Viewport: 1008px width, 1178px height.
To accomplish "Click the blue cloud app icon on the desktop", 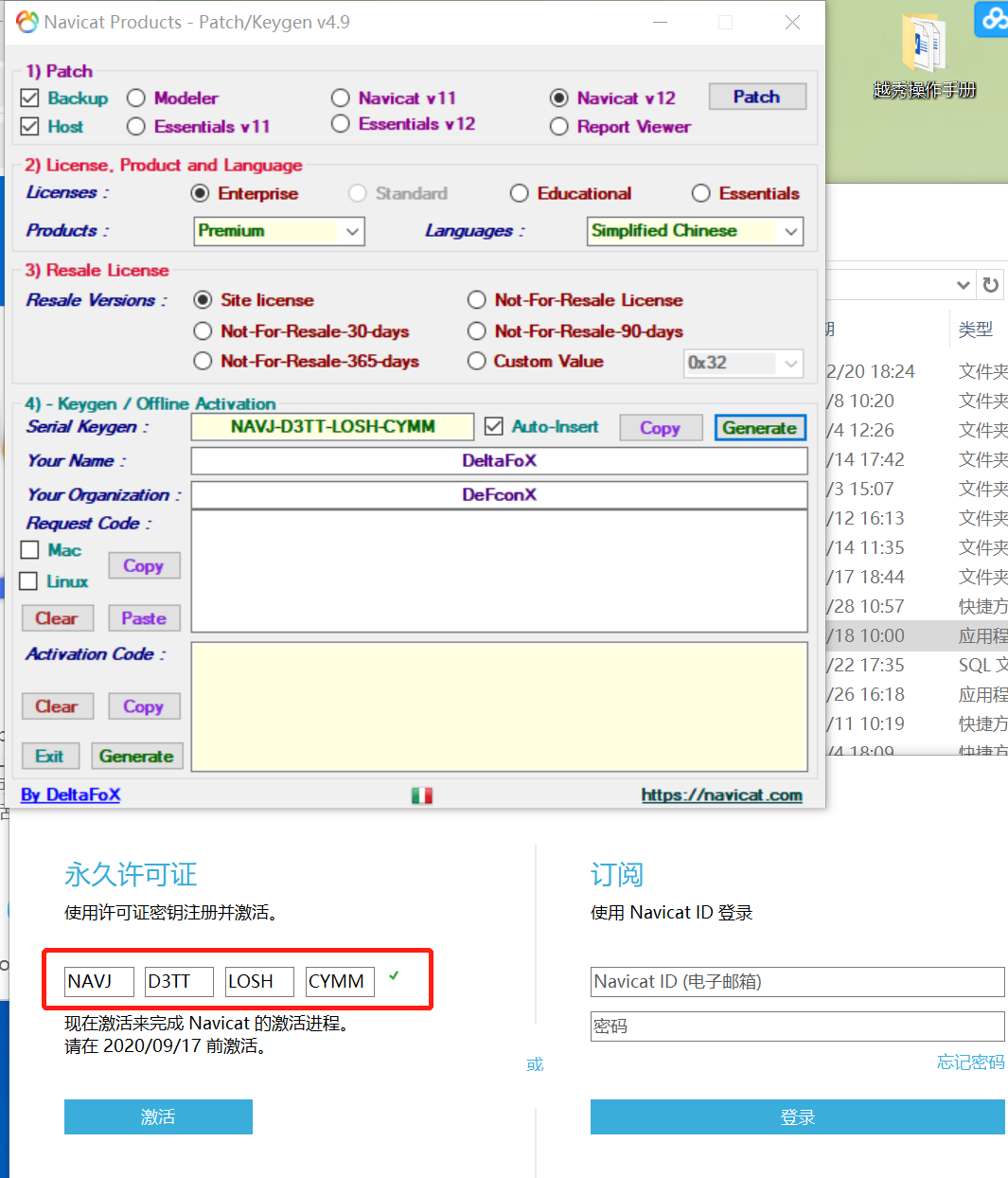I will [992, 19].
